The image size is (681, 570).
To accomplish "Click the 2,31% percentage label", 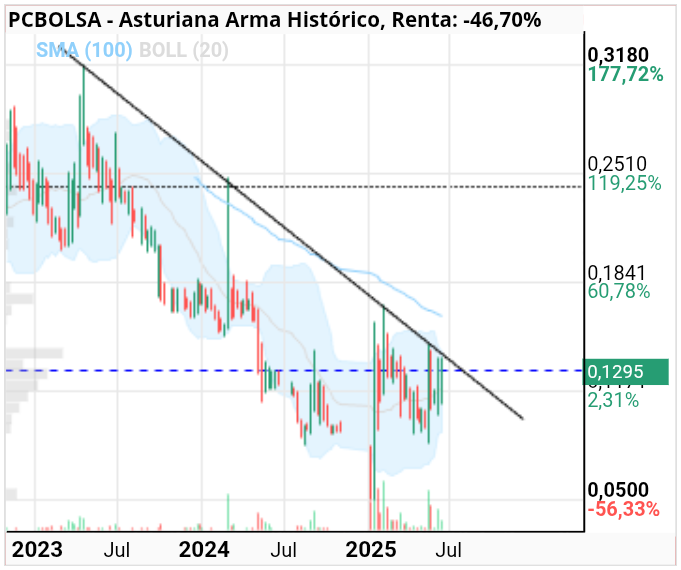I will (x=613, y=400).
